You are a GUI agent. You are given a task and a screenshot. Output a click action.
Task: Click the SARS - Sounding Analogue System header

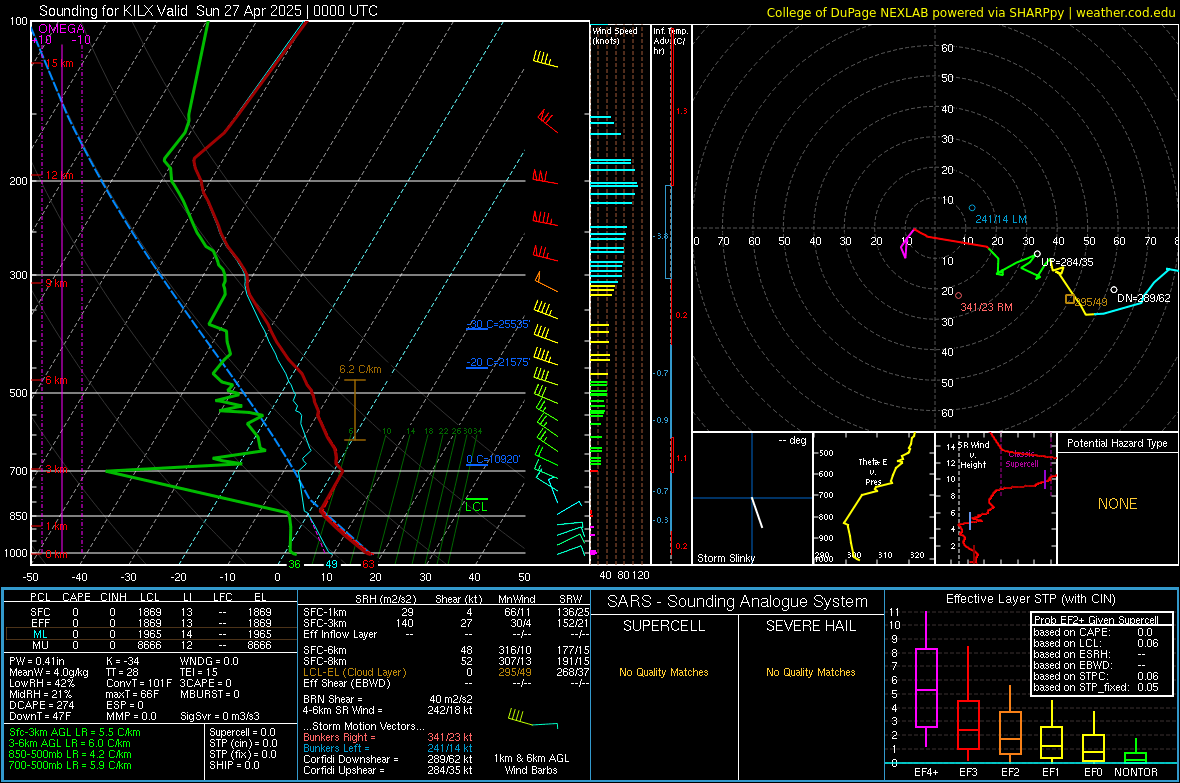tap(738, 602)
